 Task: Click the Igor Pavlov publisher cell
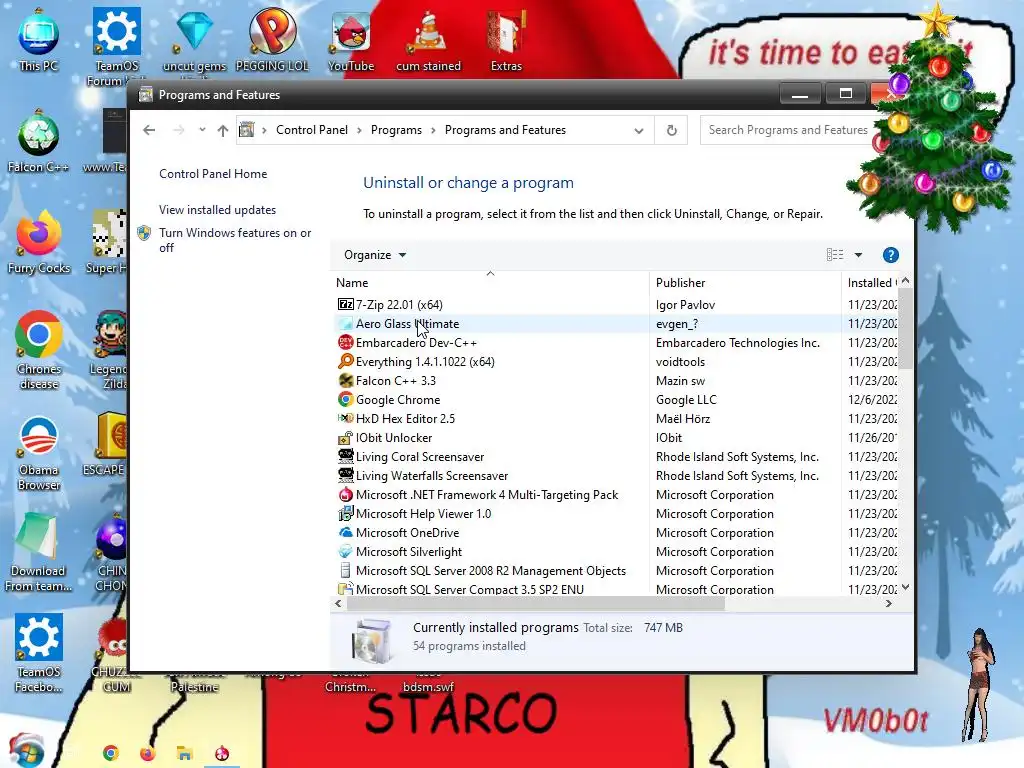(685, 304)
